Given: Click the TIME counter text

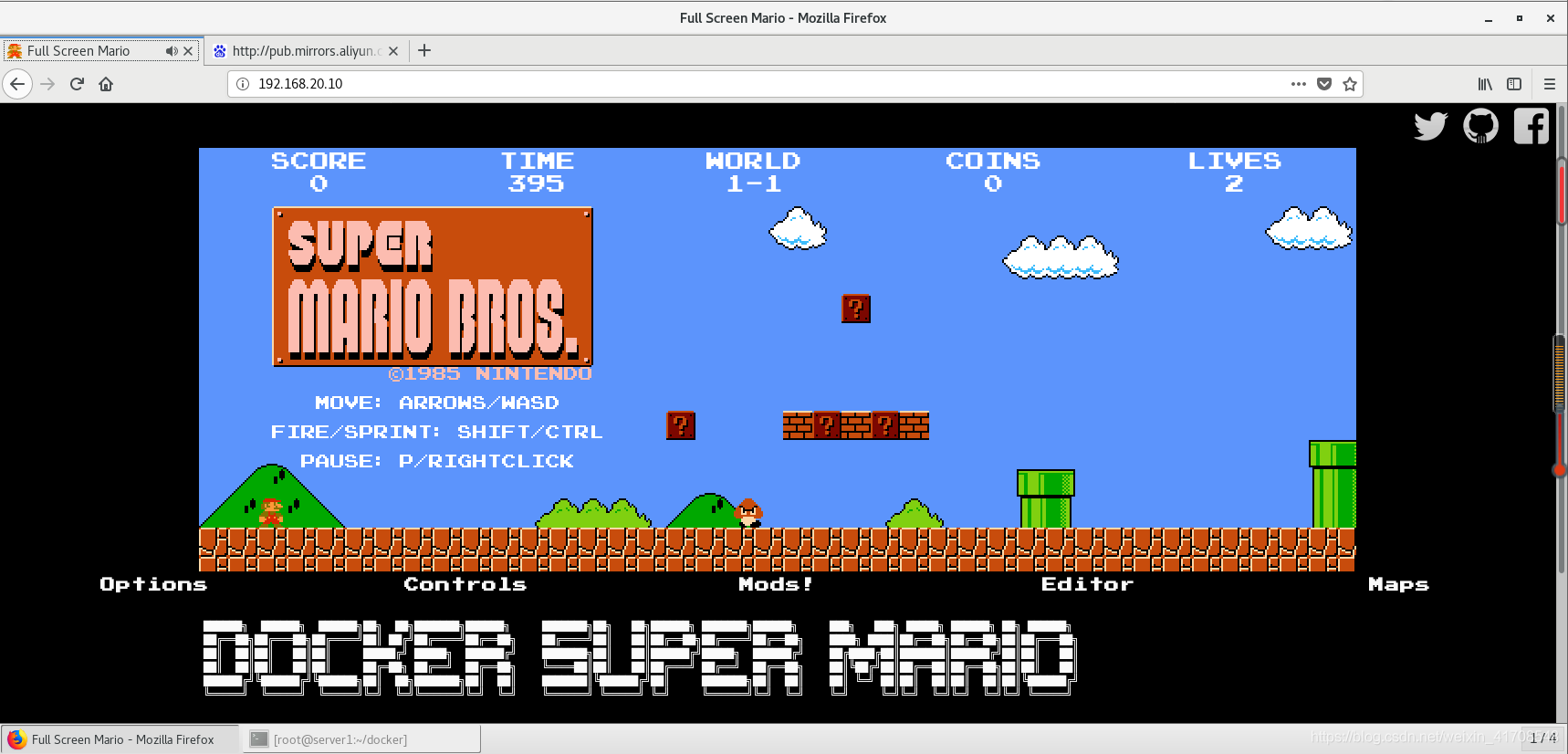Looking at the screenshot, I should (537, 172).
